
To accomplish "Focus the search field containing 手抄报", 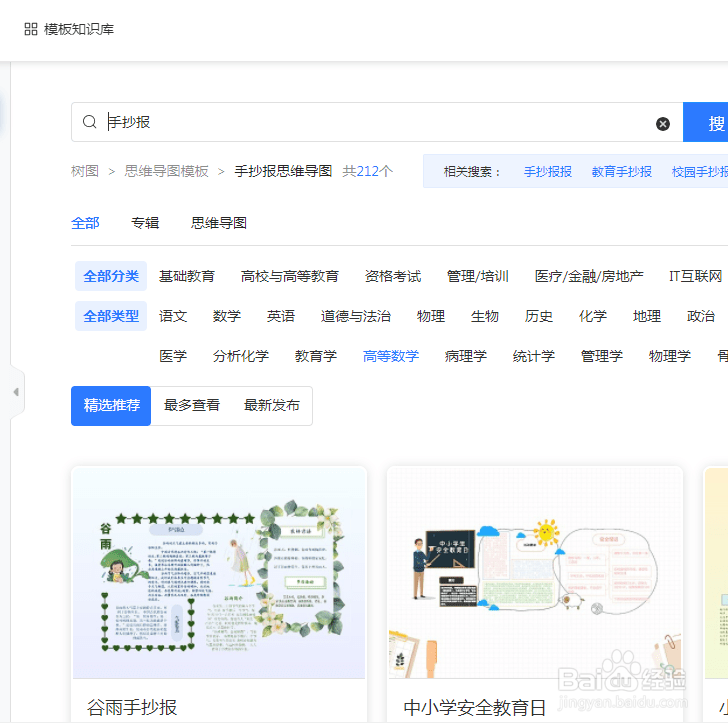I will 377,122.
